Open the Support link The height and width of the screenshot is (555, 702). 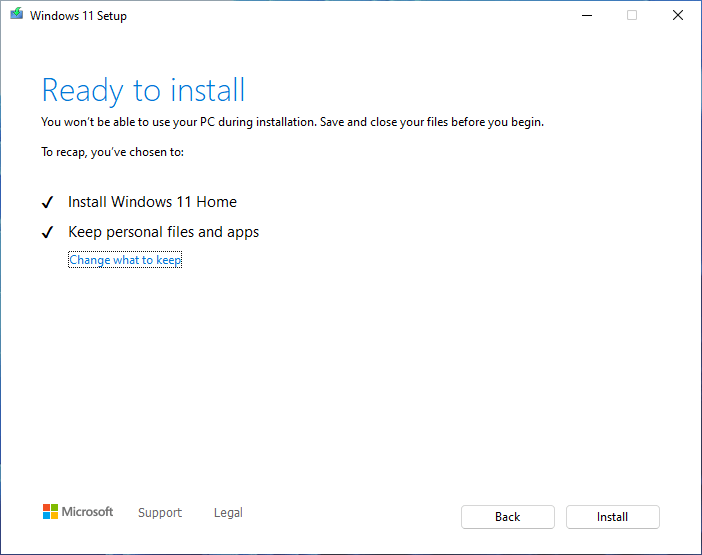pyautogui.click(x=160, y=512)
